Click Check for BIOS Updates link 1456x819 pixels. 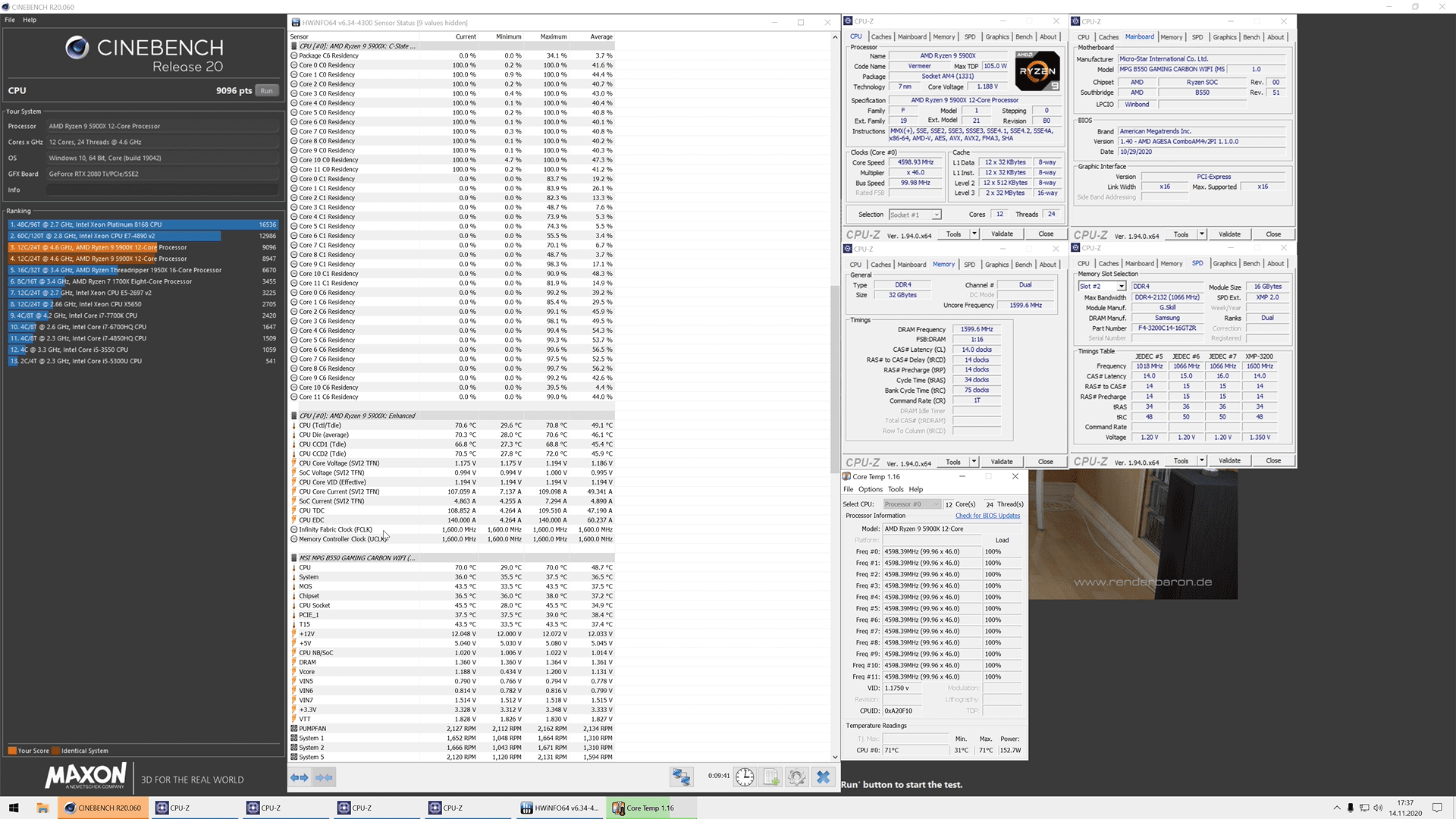coord(987,516)
